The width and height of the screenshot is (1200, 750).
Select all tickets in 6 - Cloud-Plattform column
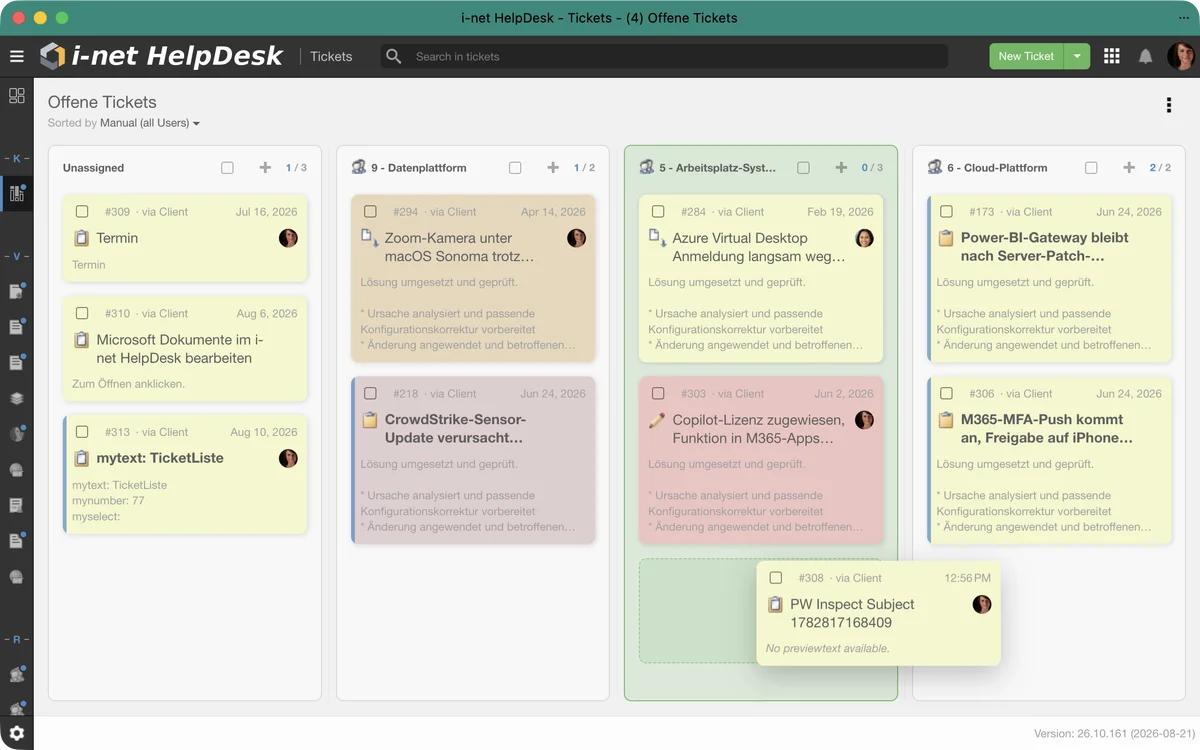pos(1091,168)
